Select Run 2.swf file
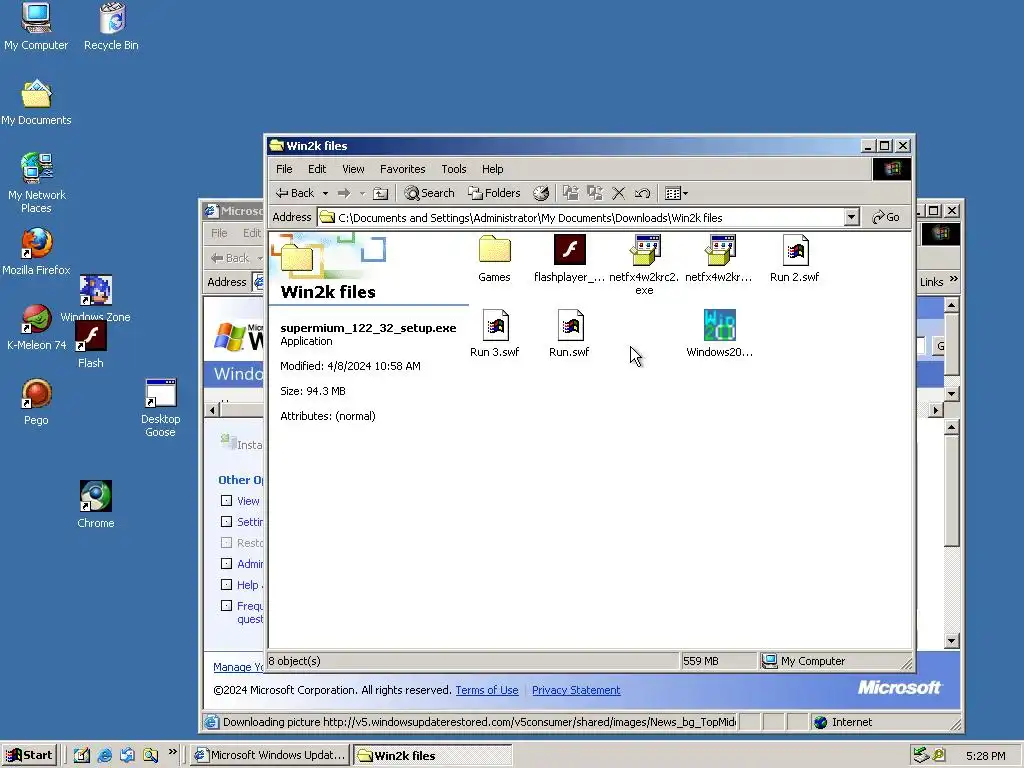 794,259
